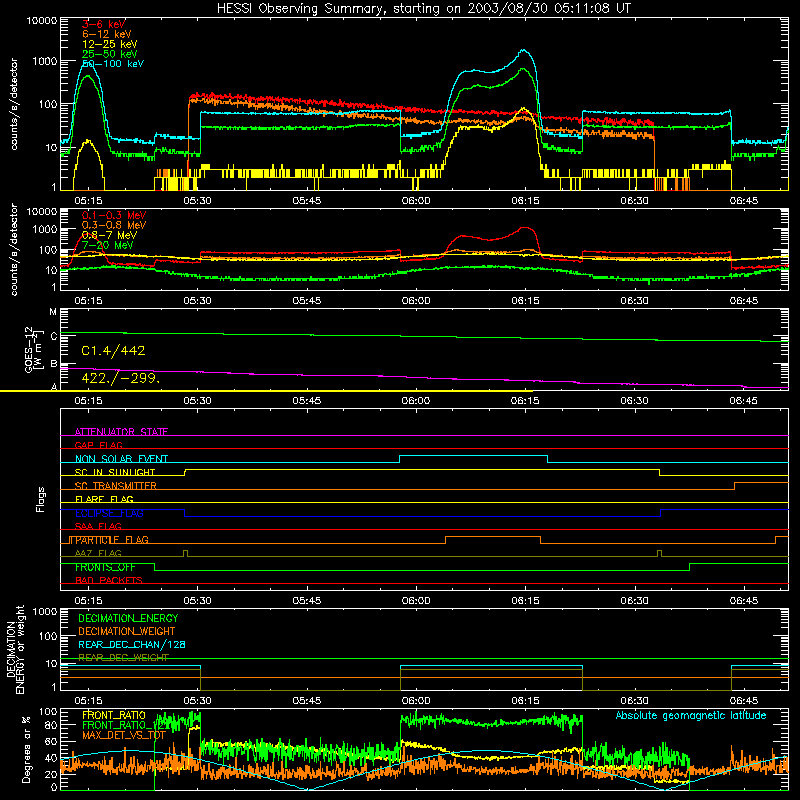Select the GAP_FLAG label
This screenshot has width=800, height=800.
(98, 445)
